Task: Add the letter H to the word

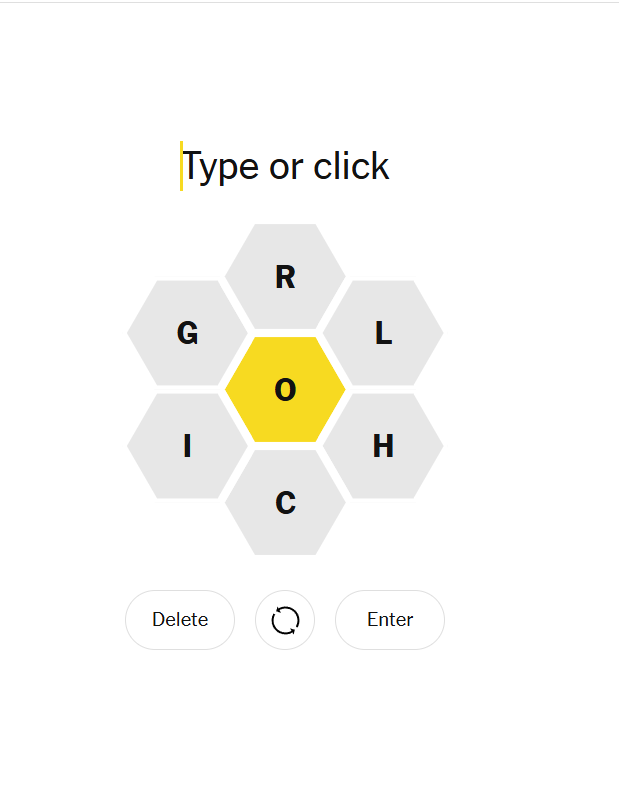Action: click(x=383, y=446)
